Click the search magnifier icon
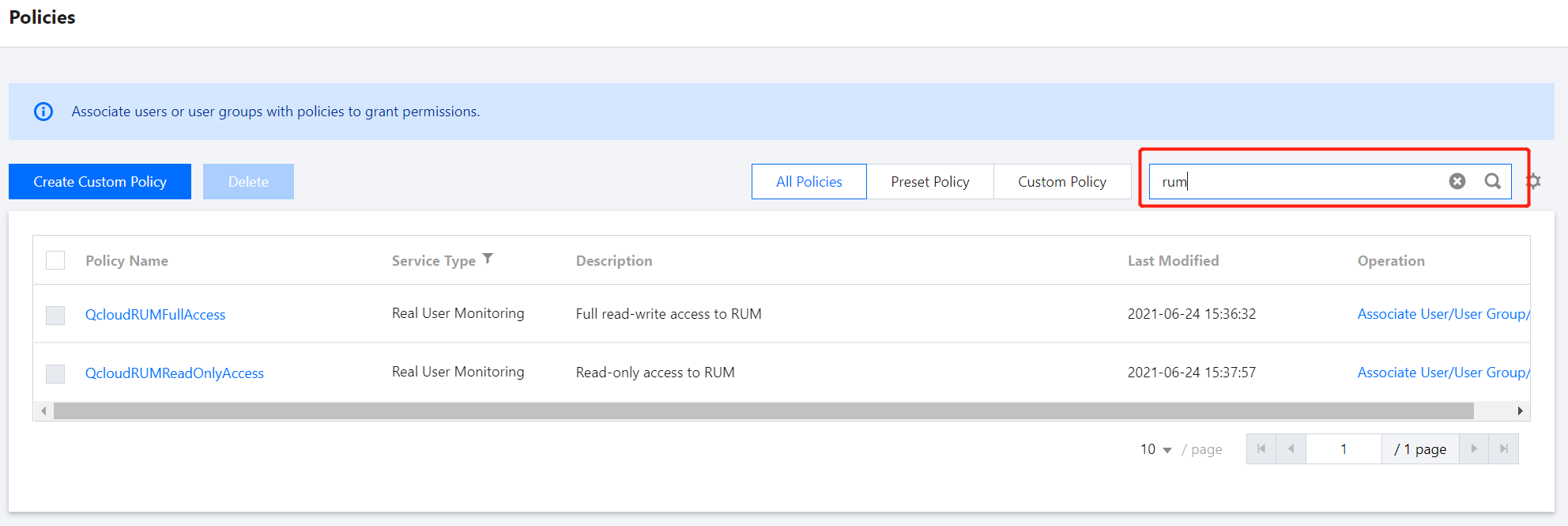This screenshot has height=526, width=1568. click(x=1492, y=181)
